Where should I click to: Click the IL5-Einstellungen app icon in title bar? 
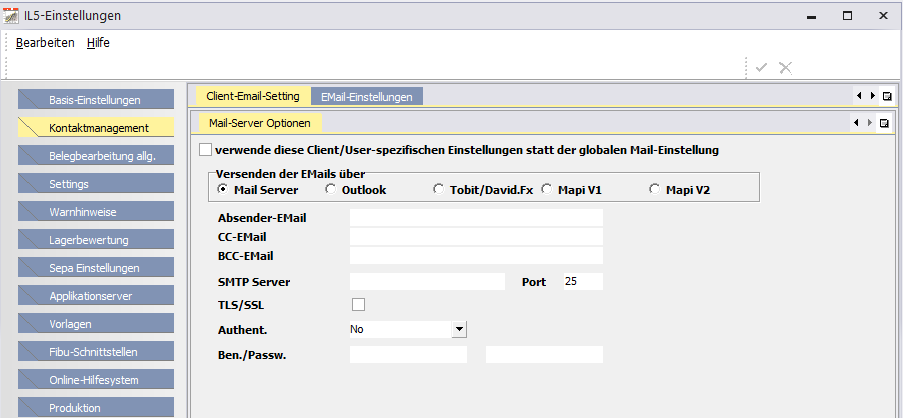click(x=10, y=16)
